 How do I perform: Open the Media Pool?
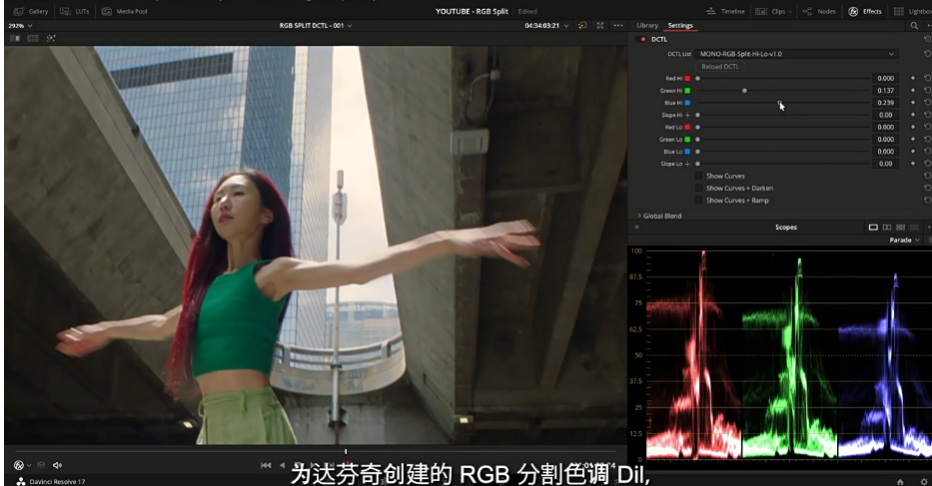coord(126,11)
